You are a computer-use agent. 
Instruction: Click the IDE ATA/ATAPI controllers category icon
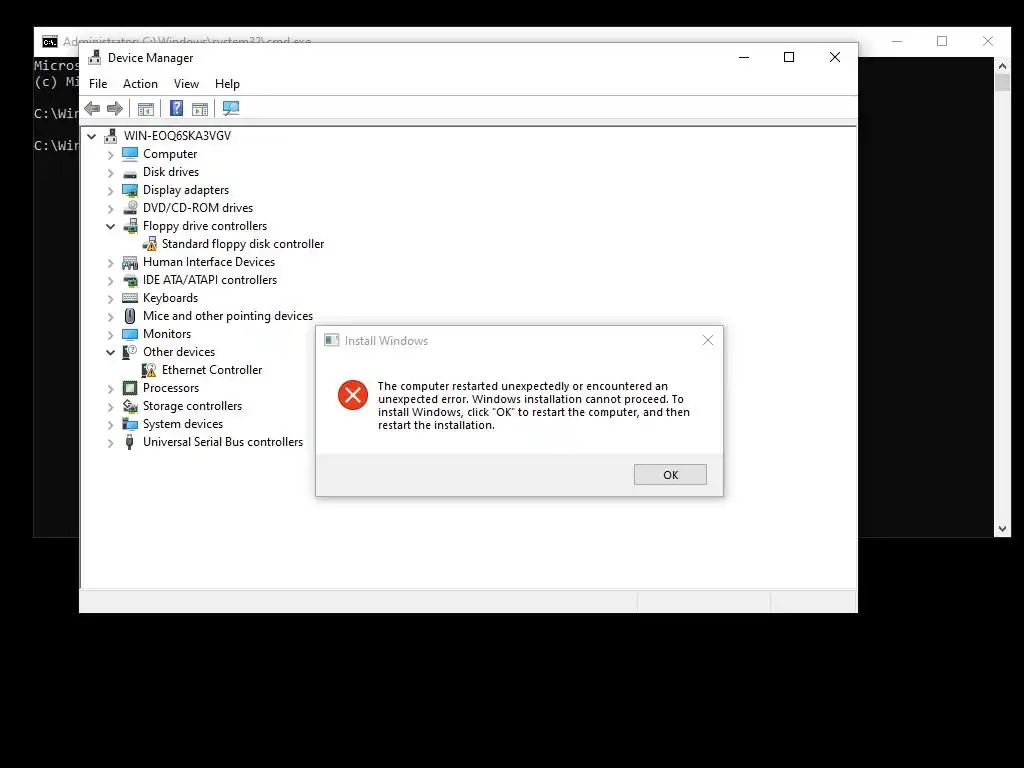130,280
